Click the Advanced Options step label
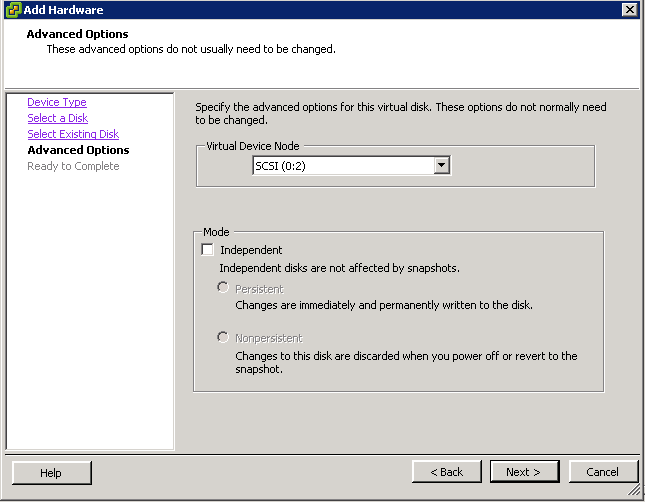The width and height of the screenshot is (645, 502). [78, 150]
